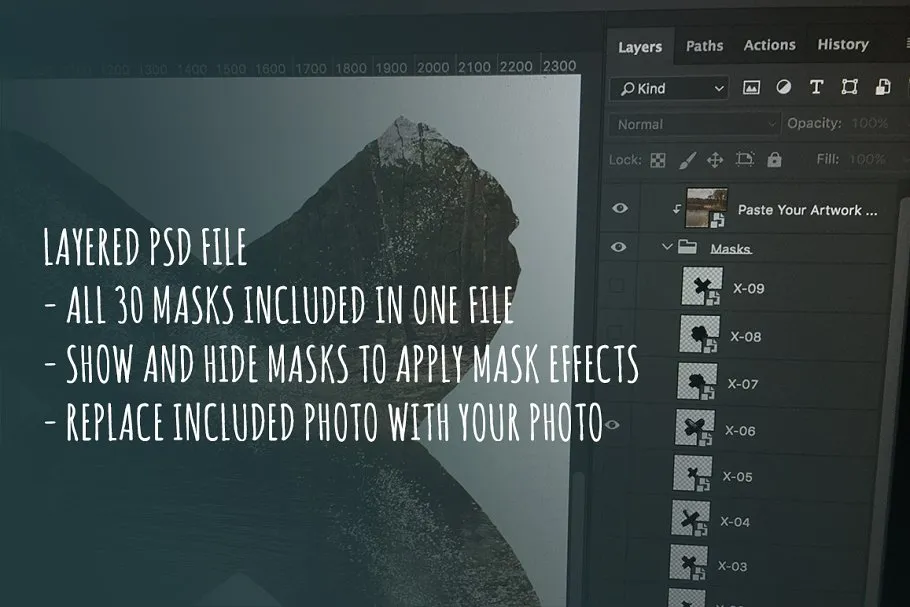The height and width of the screenshot is (607, 910).
Task: Click the lock transparent pixels icon
Action: (658, 160)
